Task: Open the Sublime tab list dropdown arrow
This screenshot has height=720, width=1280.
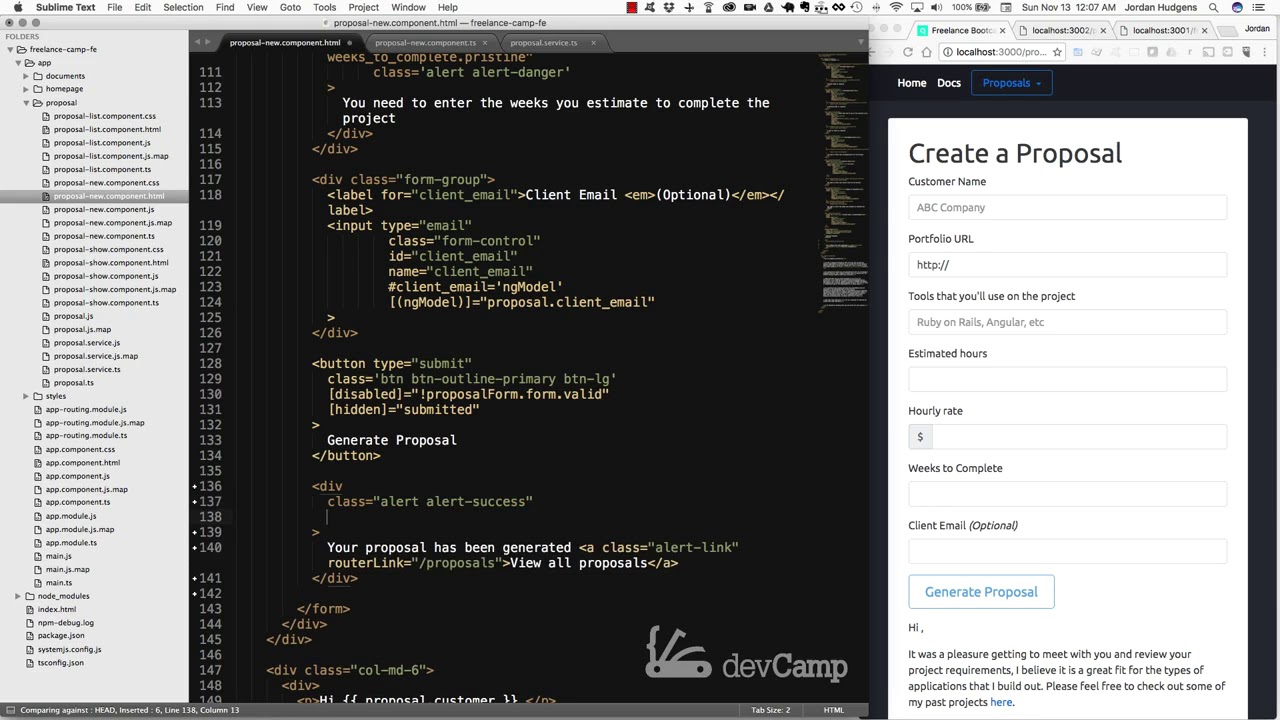Action: (861, 42)
